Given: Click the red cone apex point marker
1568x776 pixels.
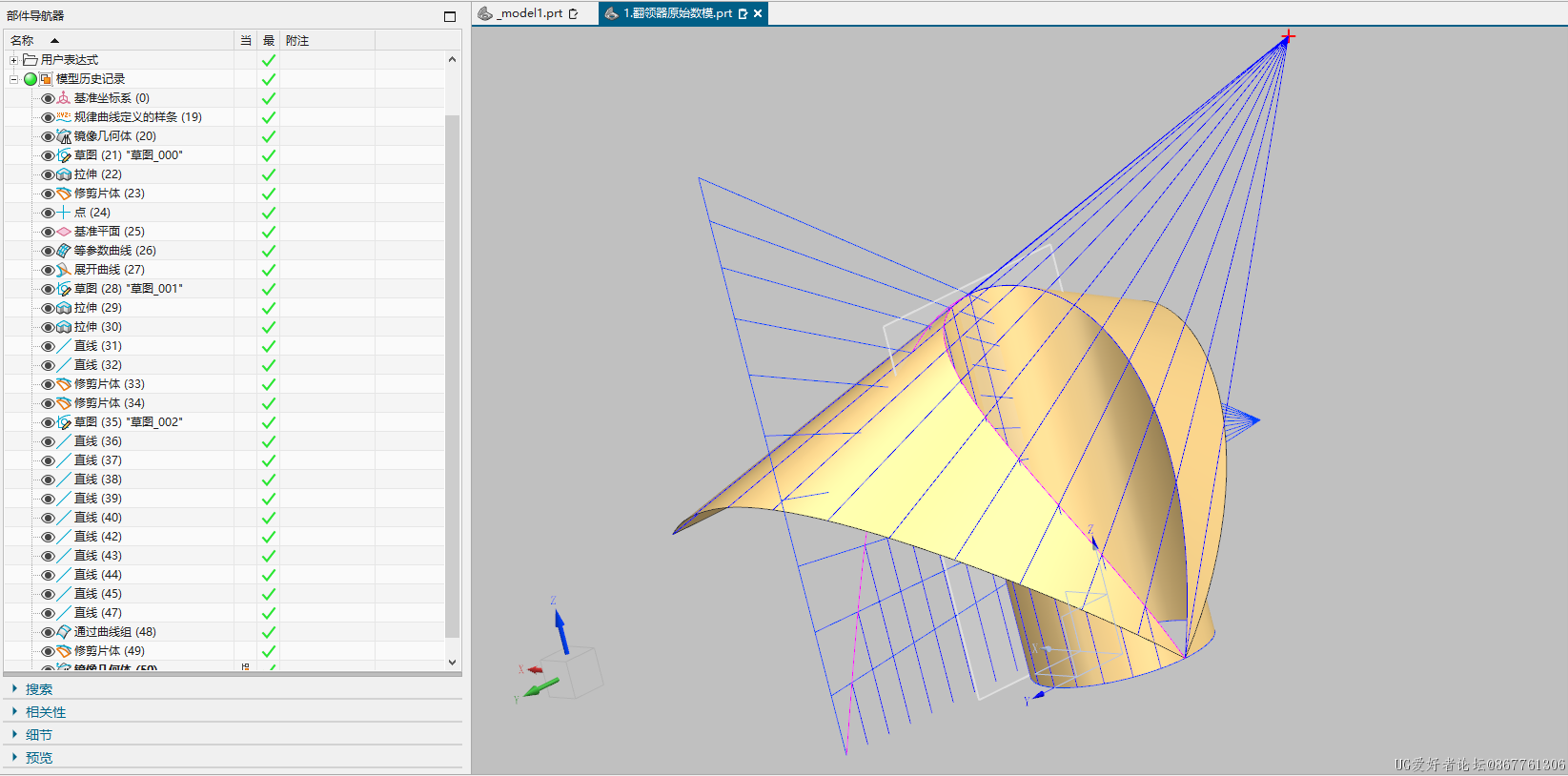Looking at the screenshot, I should coord(1288,36).
